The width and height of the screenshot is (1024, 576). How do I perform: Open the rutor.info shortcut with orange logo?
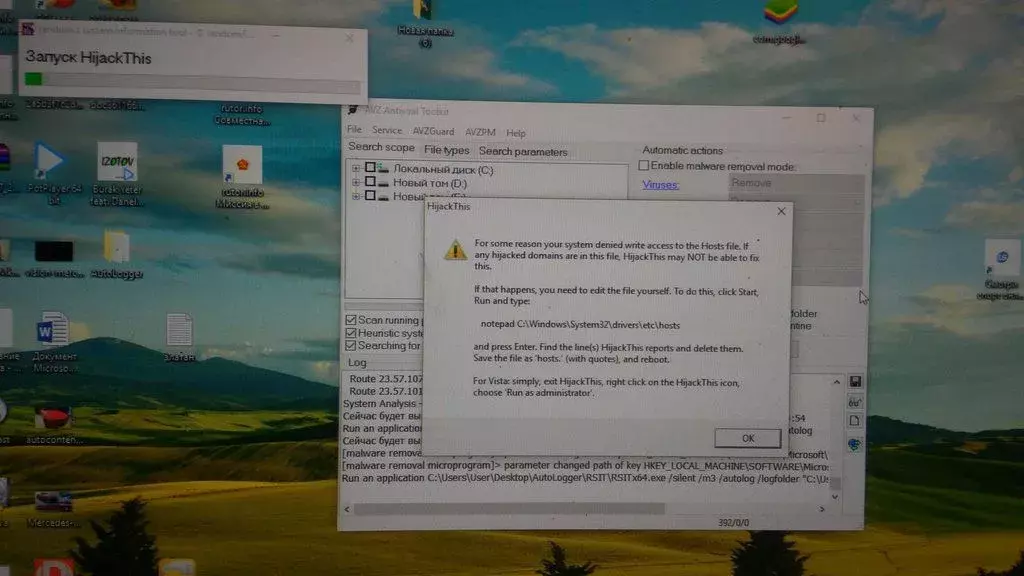point(242,176)
